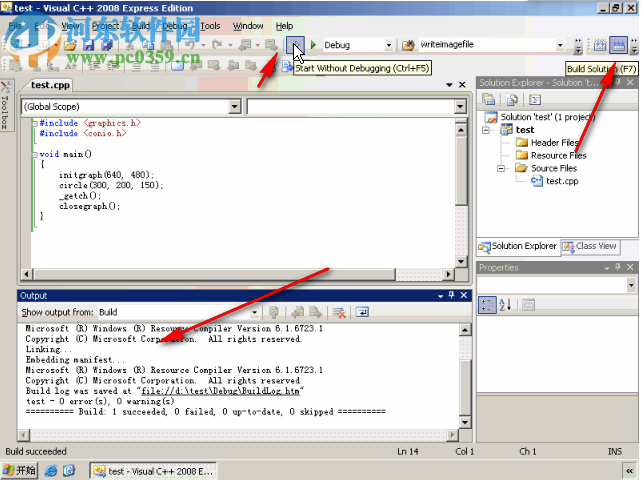The height and width of the screenshot is (480, 641).
Task: Click the Find in Files icon beside writeimagefile
Action: click(x=408, y=45)
